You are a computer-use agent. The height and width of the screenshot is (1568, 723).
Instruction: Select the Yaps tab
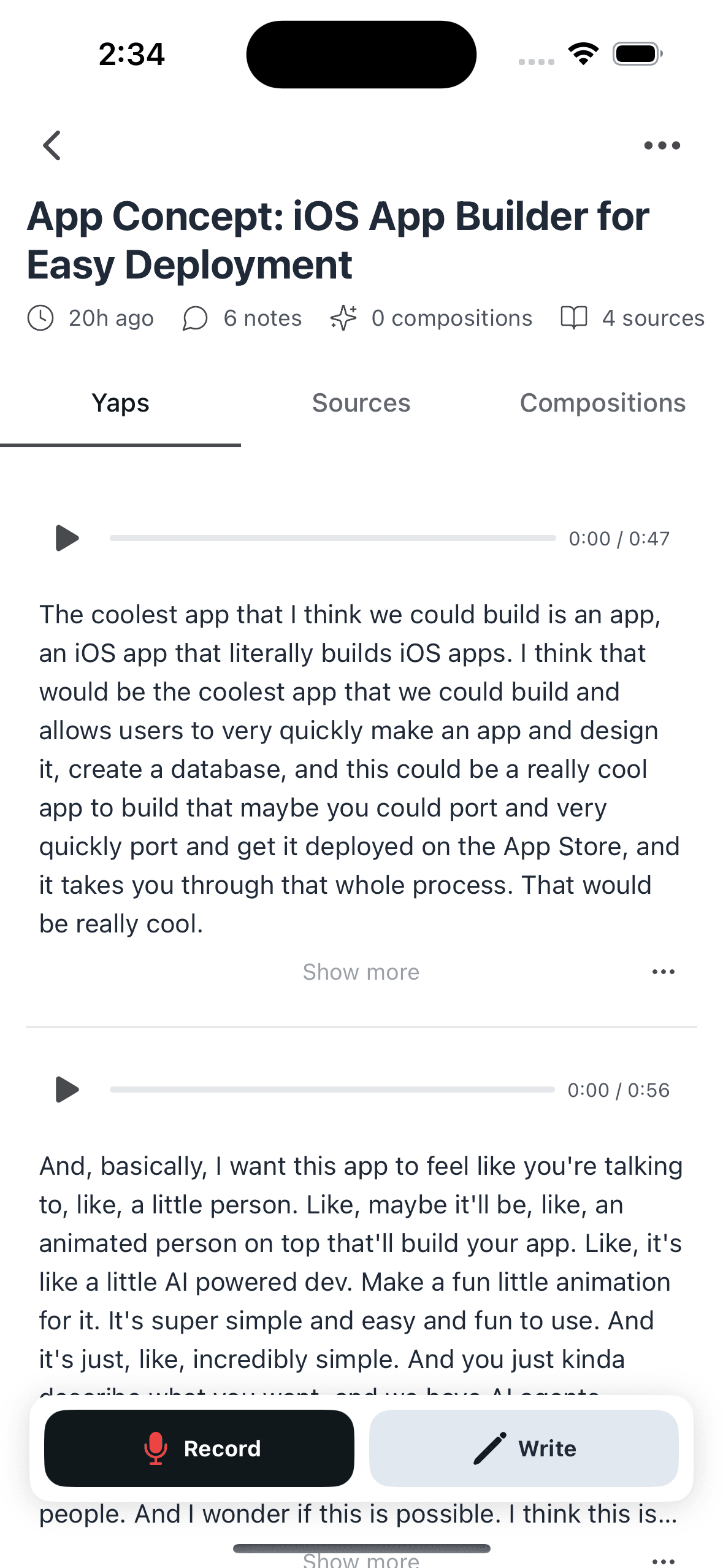pyautogui.click(x=120, y=403)
